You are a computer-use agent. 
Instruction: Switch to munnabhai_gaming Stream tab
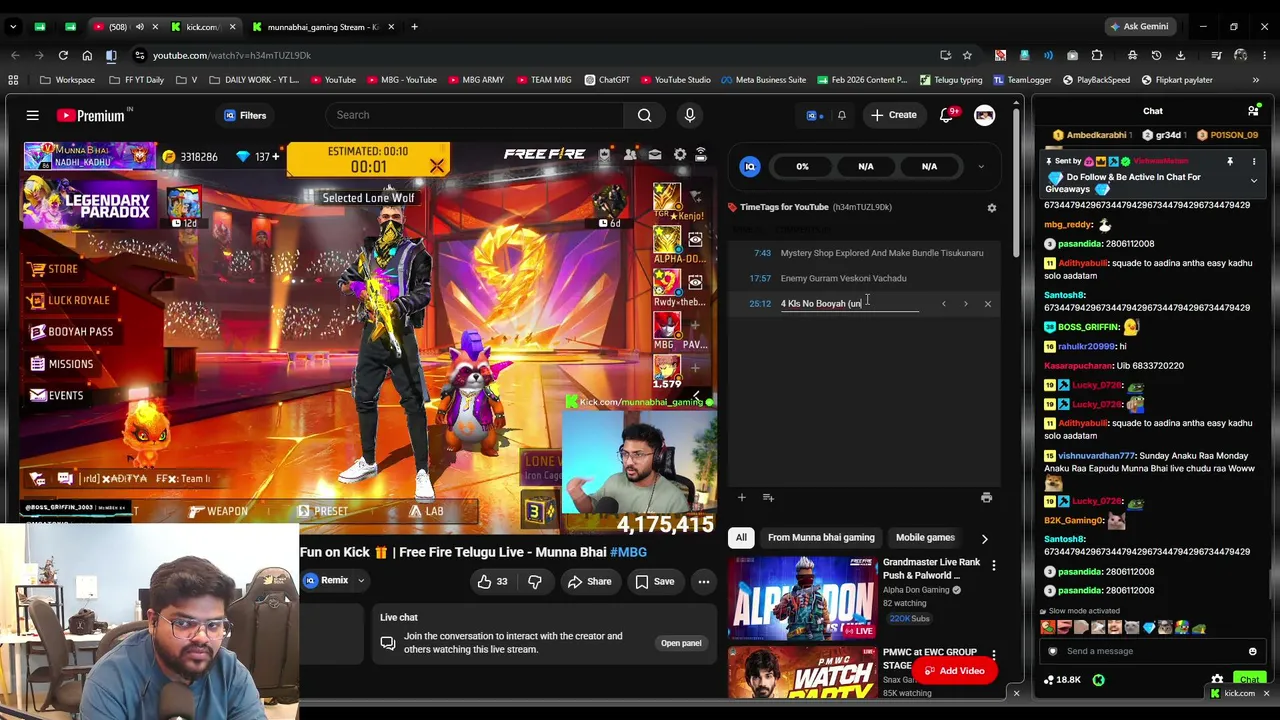322,27
